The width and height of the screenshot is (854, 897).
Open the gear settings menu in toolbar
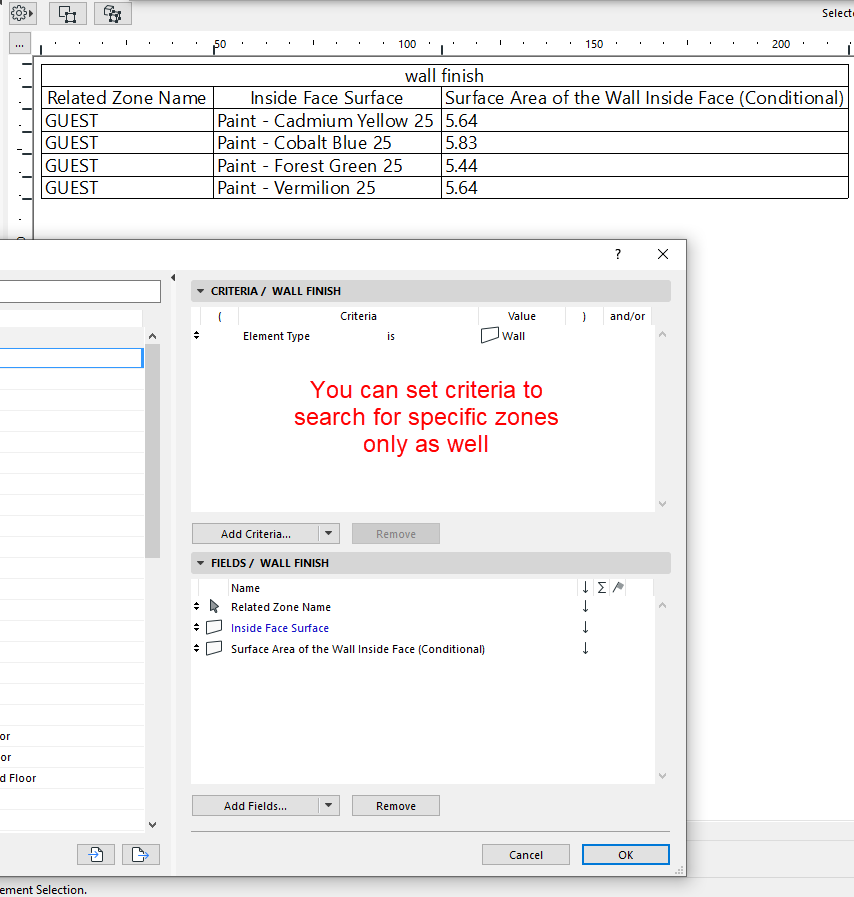click(22, 13)
